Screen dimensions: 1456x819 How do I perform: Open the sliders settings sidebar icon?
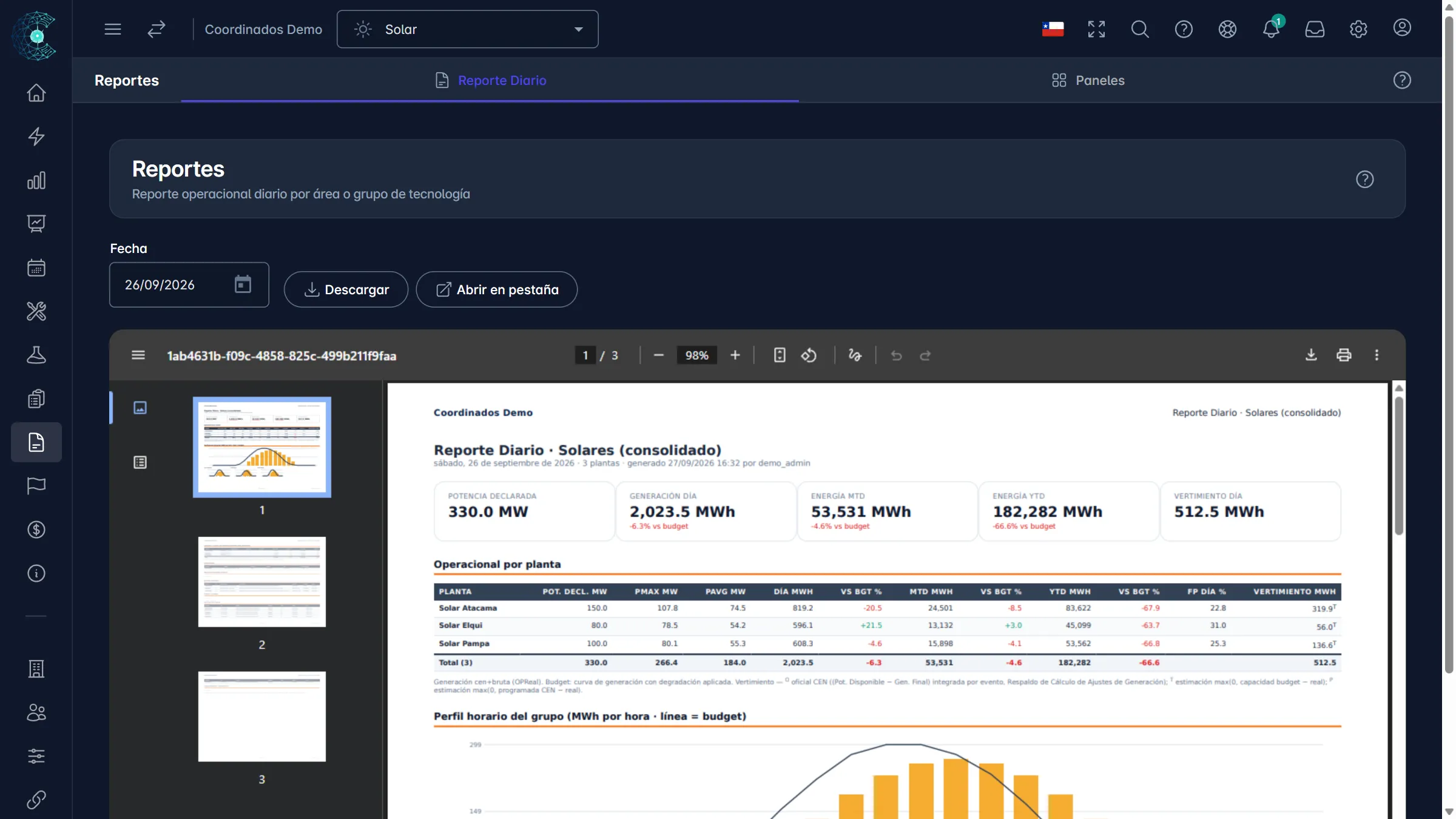pos(36,756)
